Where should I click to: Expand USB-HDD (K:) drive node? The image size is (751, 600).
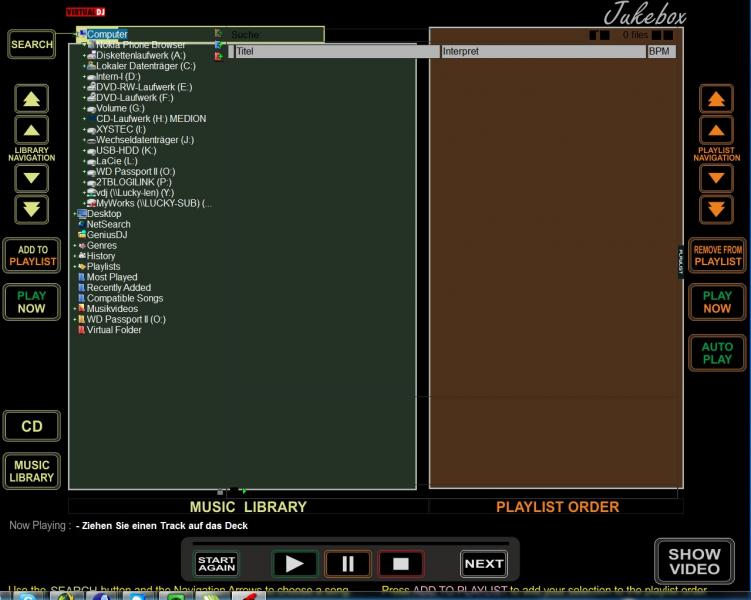pyautogui.click(x=84, y=150)
